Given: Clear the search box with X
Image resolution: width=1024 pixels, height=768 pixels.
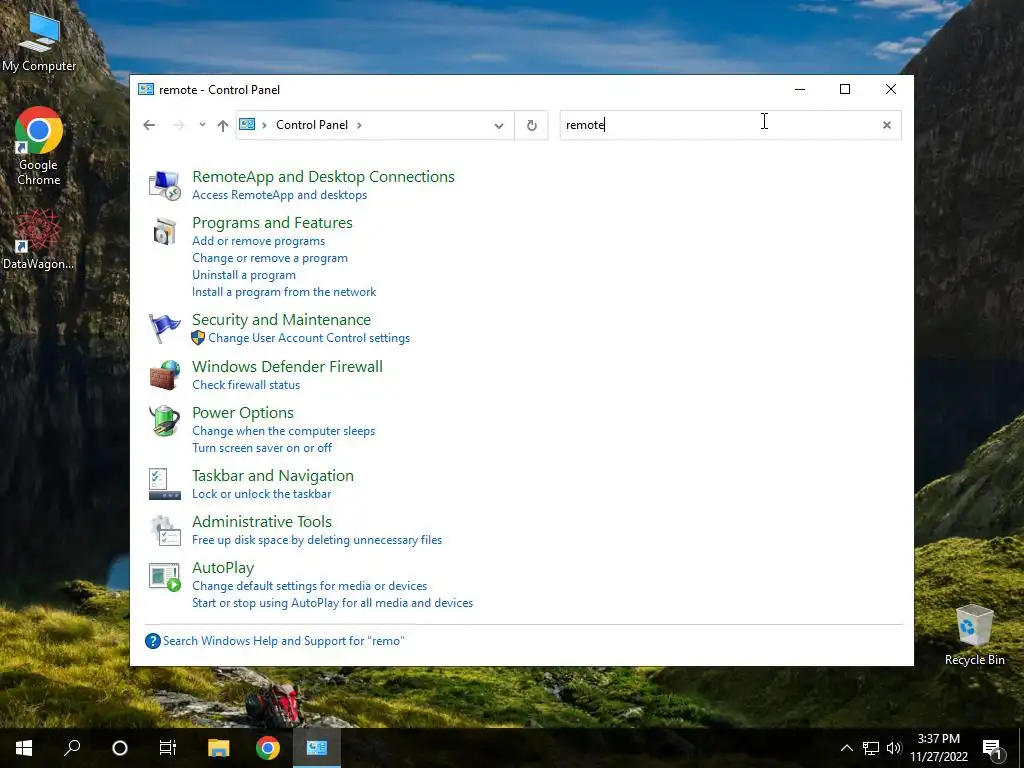Looking at the screenshot, I should [887, 125].
